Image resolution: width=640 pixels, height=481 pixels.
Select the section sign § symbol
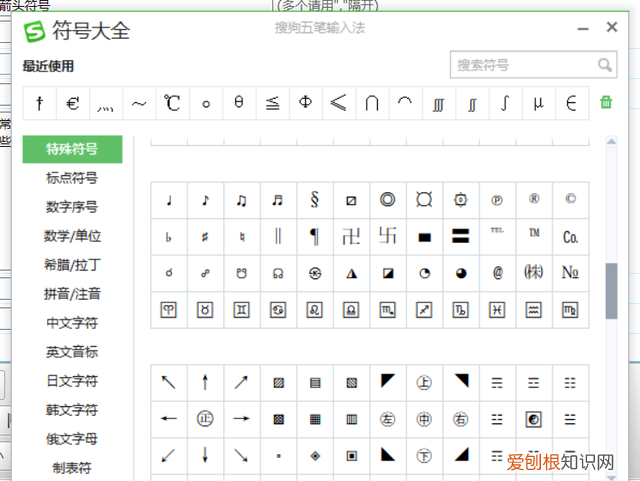pos(315,200)
